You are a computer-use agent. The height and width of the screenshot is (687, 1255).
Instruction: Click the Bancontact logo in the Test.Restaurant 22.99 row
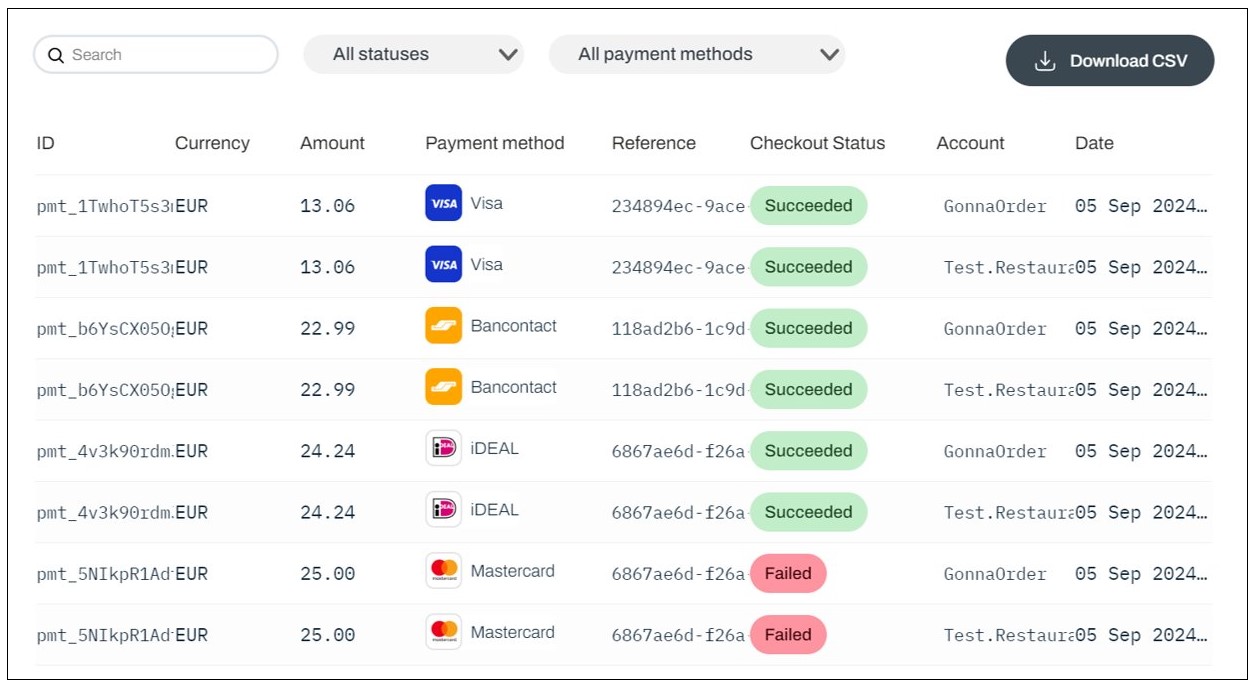point(443,387)
